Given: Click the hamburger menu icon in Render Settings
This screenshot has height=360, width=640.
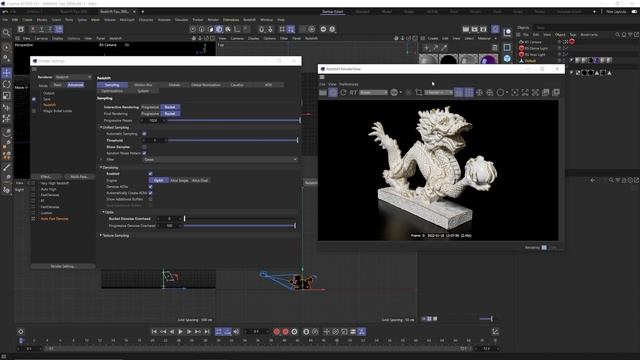Looking at the screenshot, I should 34,69.
